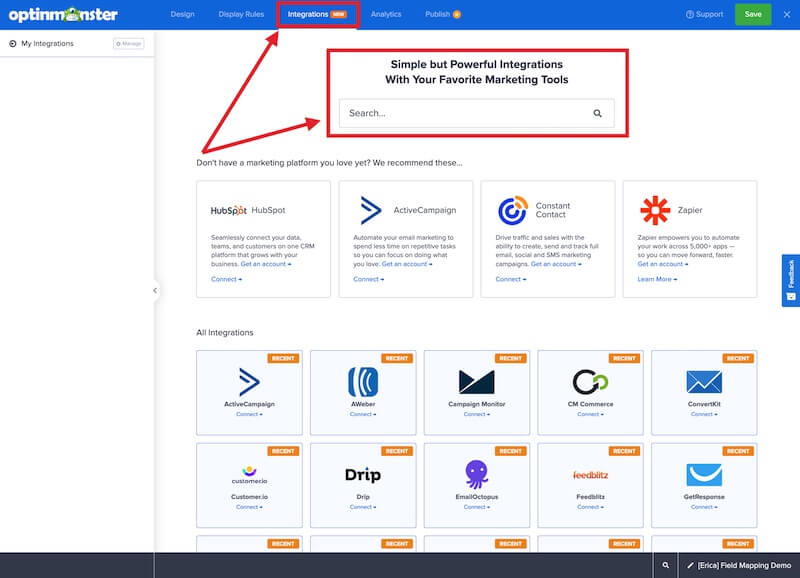Click the Drip logo
The image size is (800, 578).
tap(363, 475)
